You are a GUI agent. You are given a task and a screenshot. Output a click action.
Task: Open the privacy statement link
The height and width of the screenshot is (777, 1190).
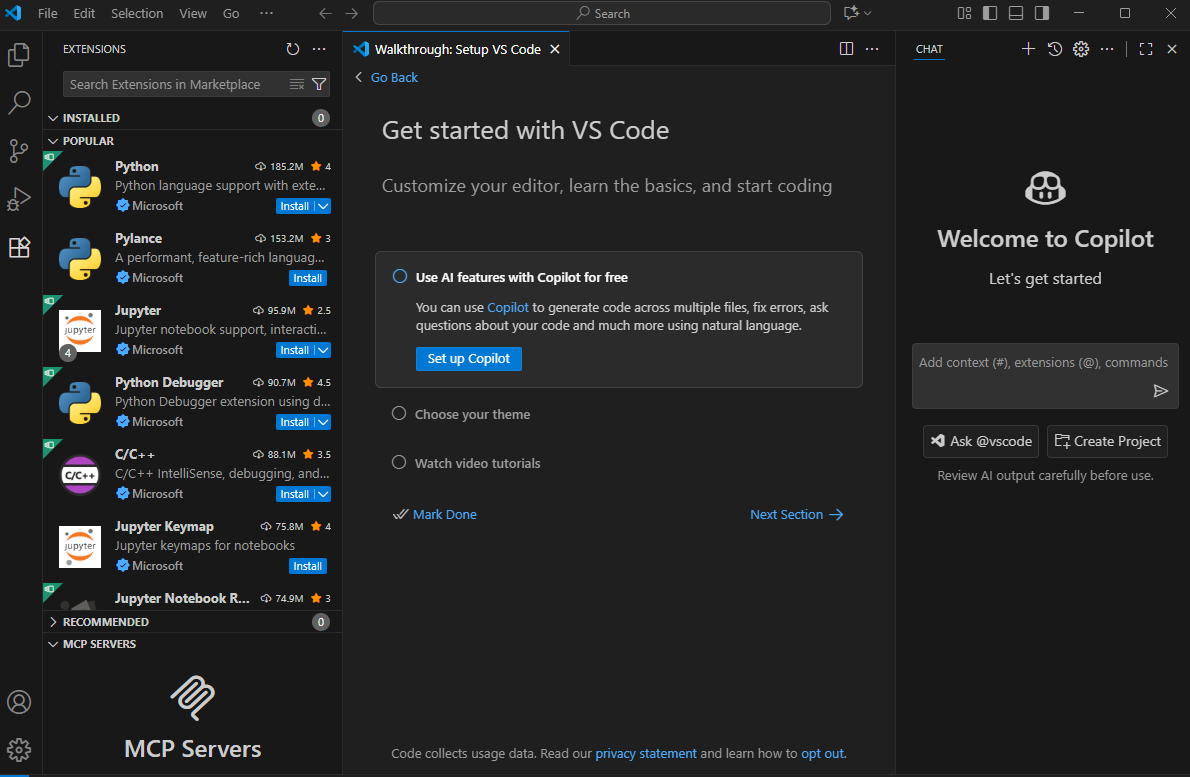646,753
